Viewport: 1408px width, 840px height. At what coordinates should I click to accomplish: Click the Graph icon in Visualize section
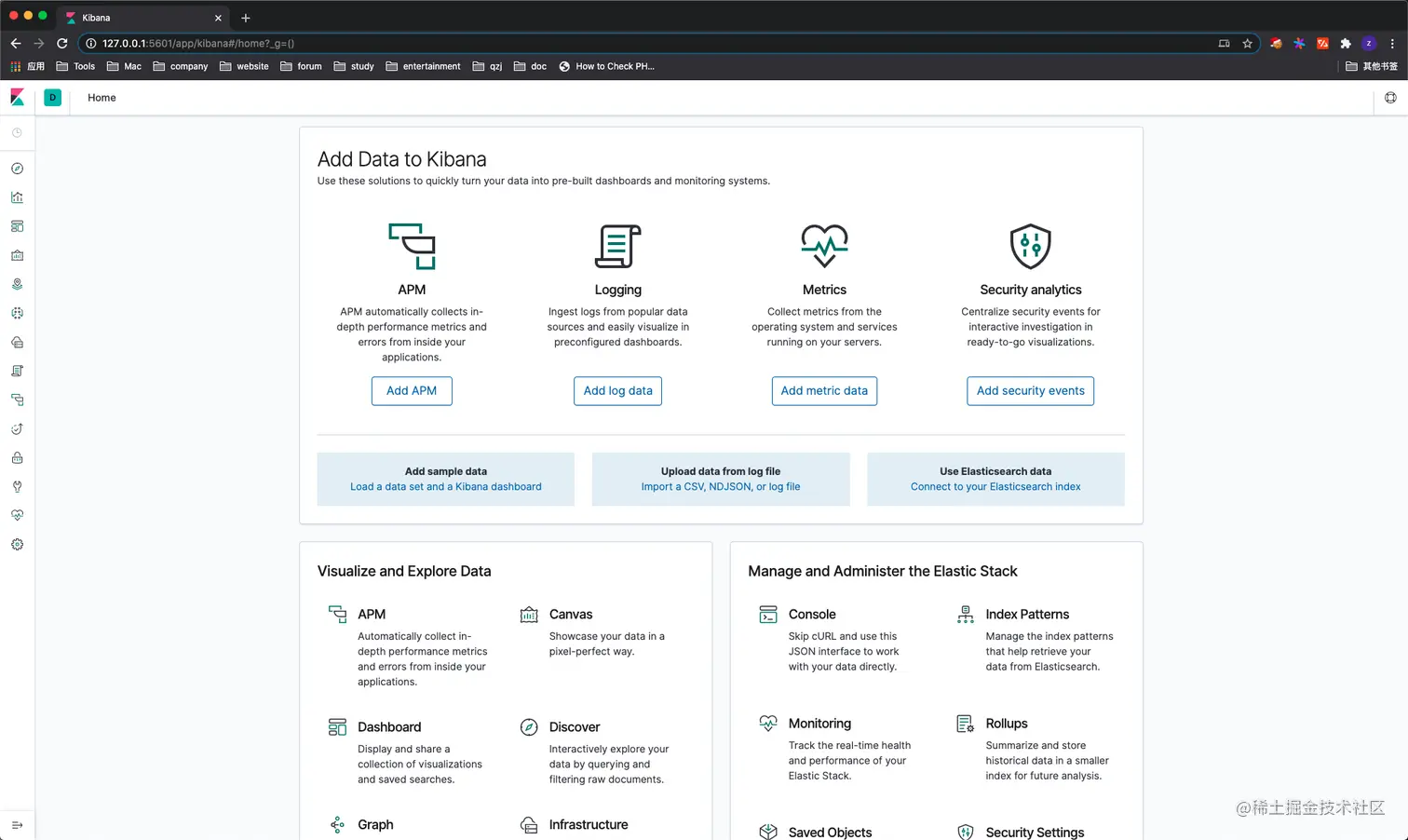[x=337, y=825]
